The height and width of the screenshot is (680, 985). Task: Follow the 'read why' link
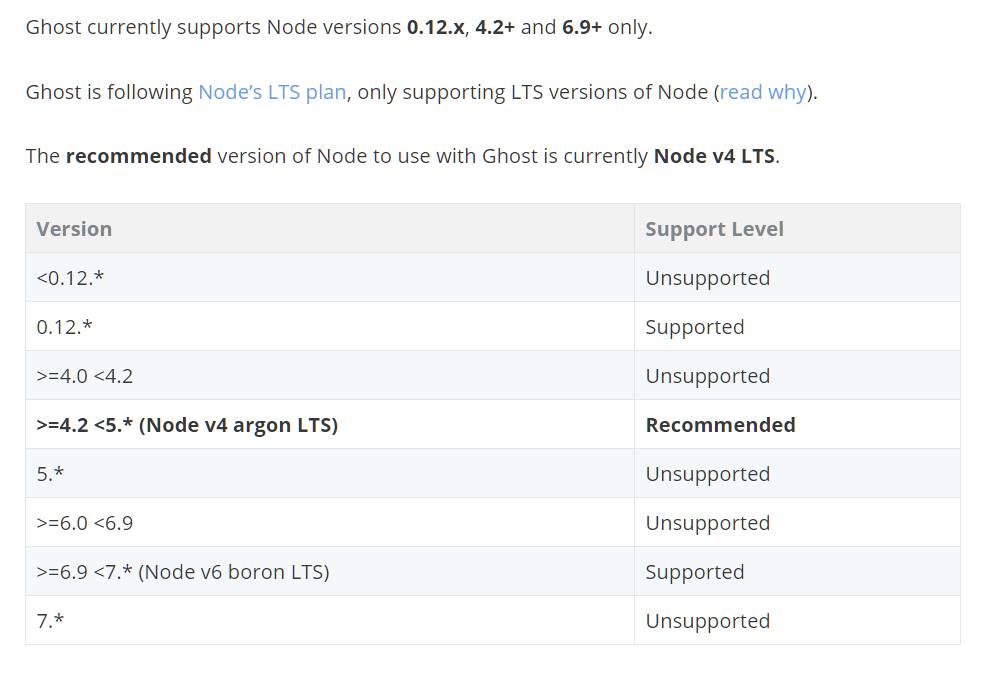click(x=763, y=92)
